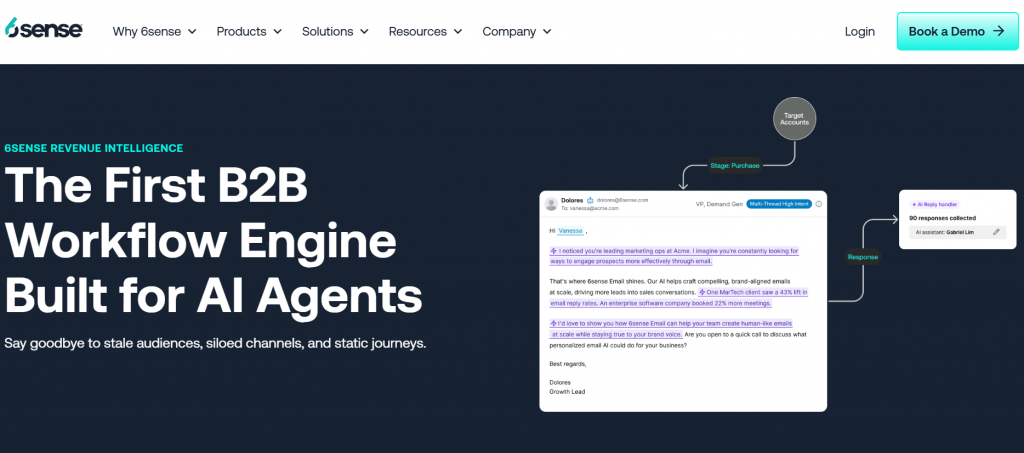Click the 'The First B2B Workflow Engine' headline
1024x453 pixels.
click(214, 240)
